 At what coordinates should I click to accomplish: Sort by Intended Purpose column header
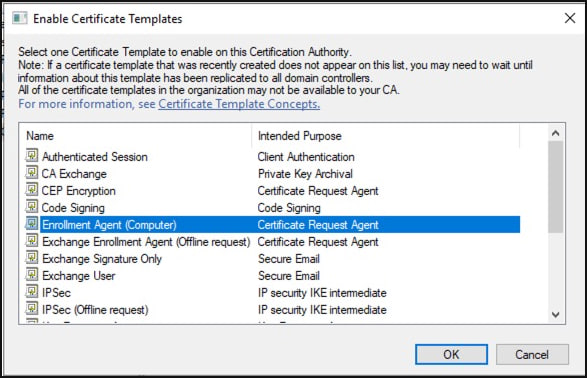click(x=386, y=136)
